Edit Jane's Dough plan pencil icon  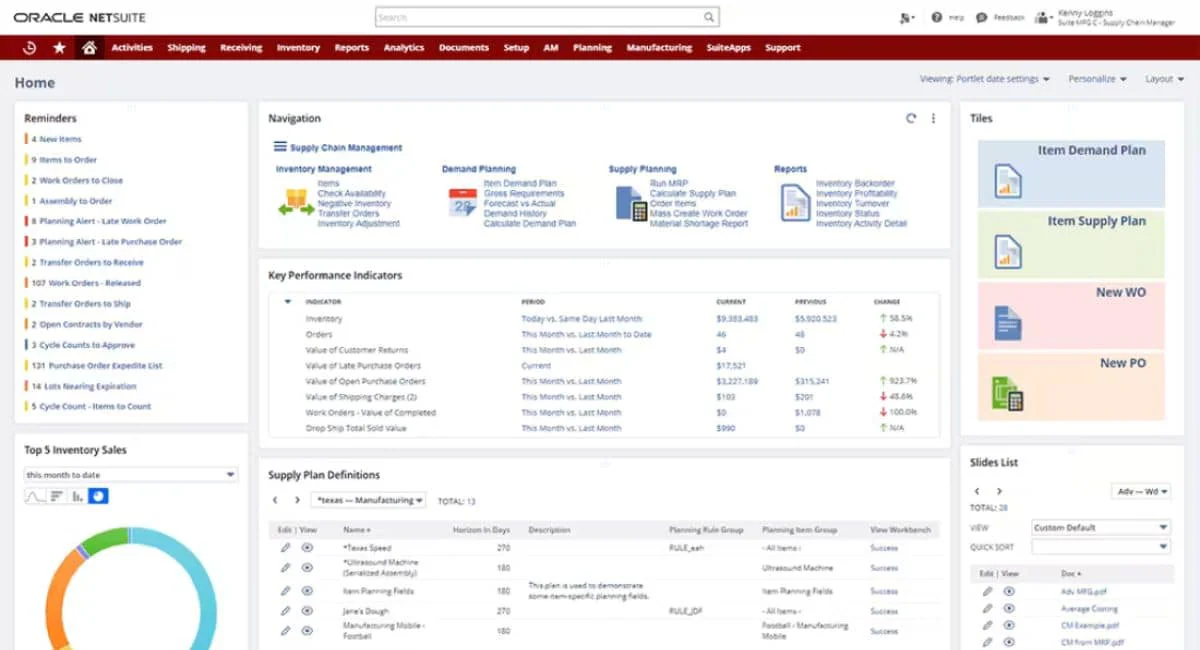[x=285, y=610]
